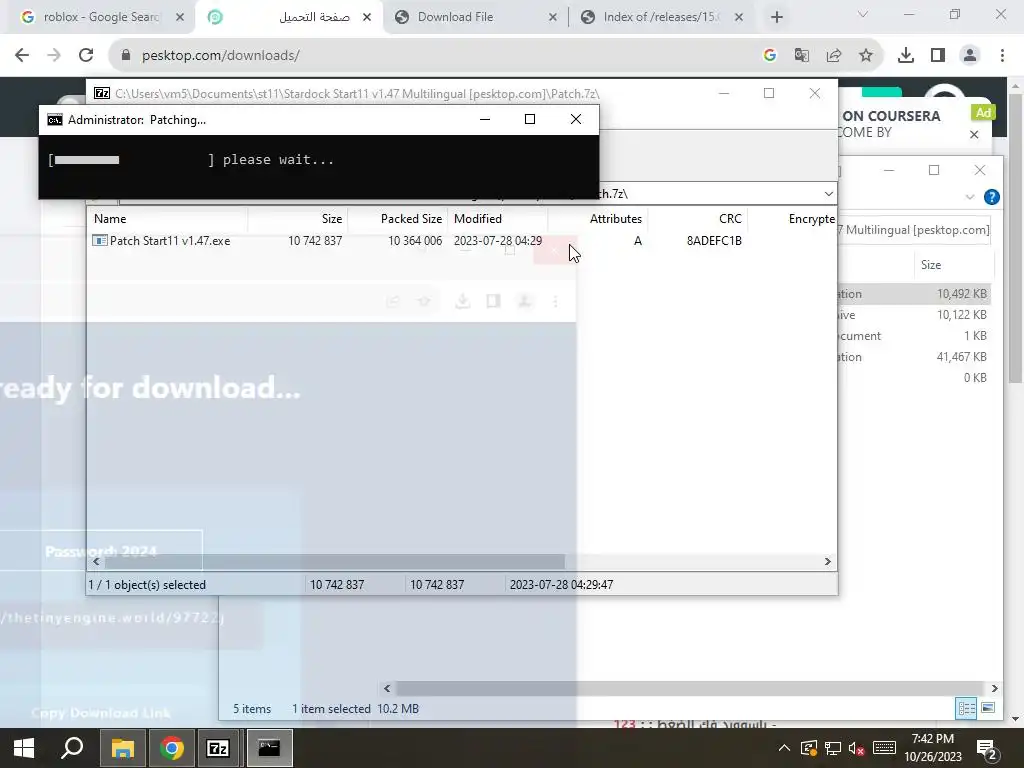This screenshot has height=768, width=1024.
Task: View site information lock icon
Action: 126,56
